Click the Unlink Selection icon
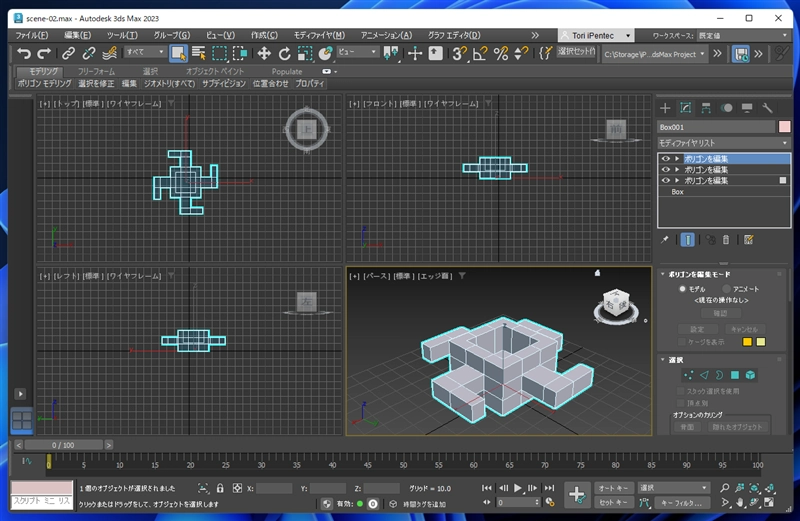 (89, 53)
